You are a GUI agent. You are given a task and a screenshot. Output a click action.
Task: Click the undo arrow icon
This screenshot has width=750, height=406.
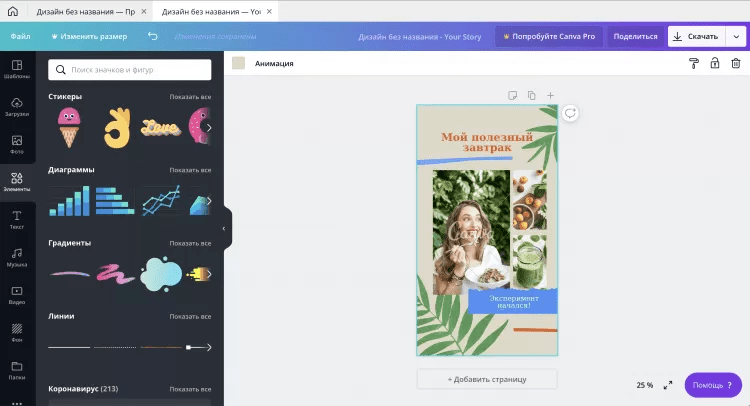point(153,36)
